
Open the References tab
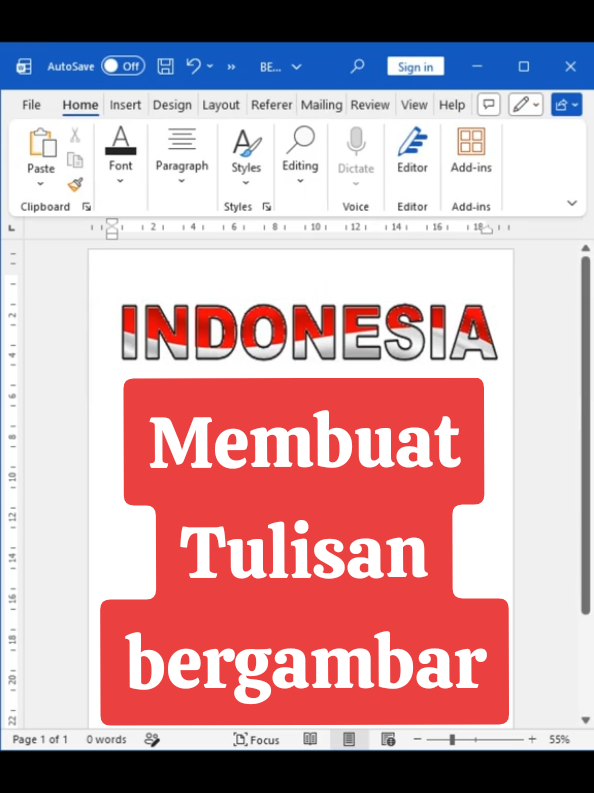[271, 105]
